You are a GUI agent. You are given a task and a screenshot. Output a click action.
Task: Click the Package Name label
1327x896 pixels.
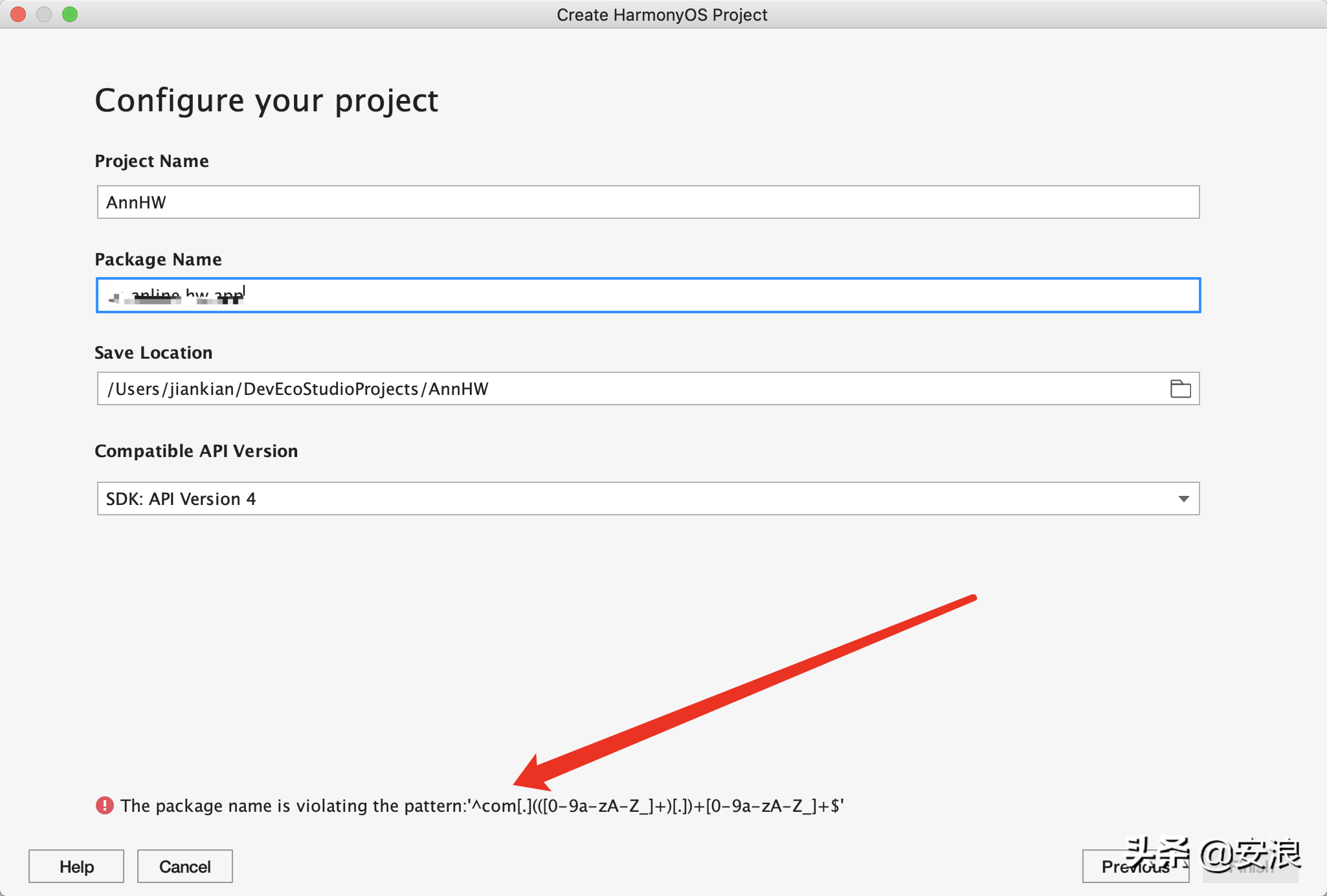tap(158, 259)
